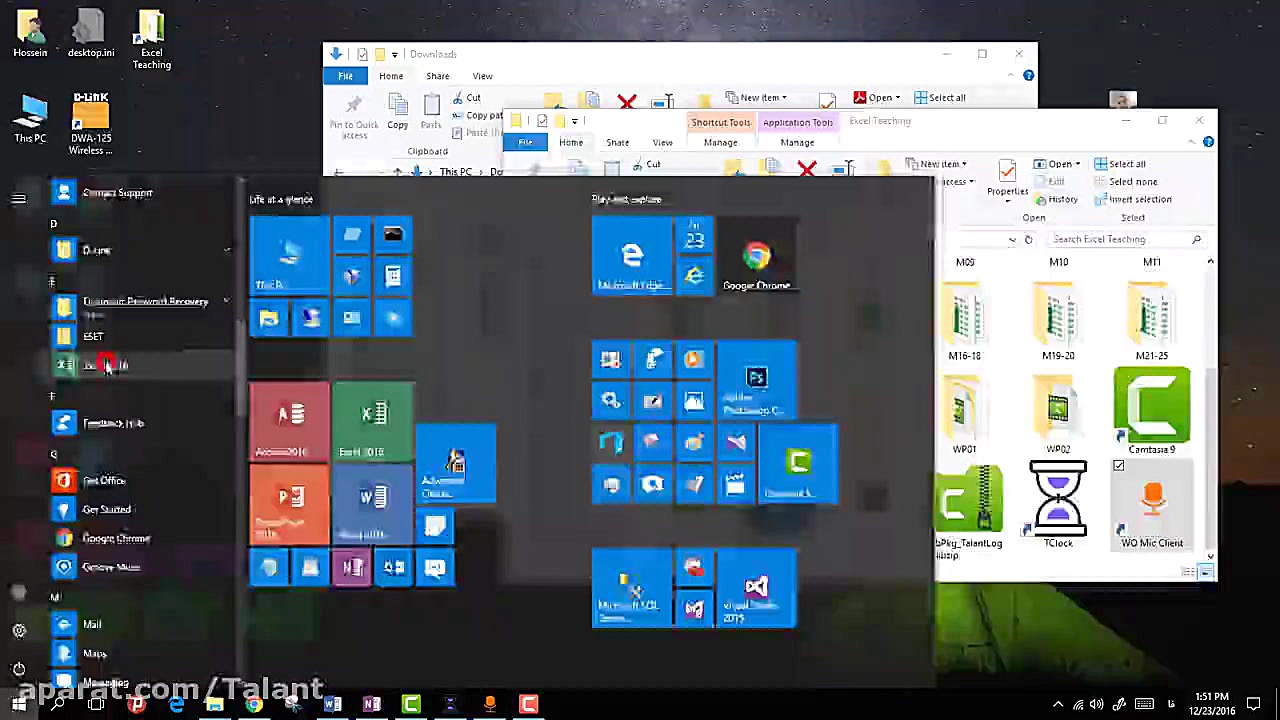Switch to details view in Excel Teaching
1280x720 pixels.
click(1190, 572)
